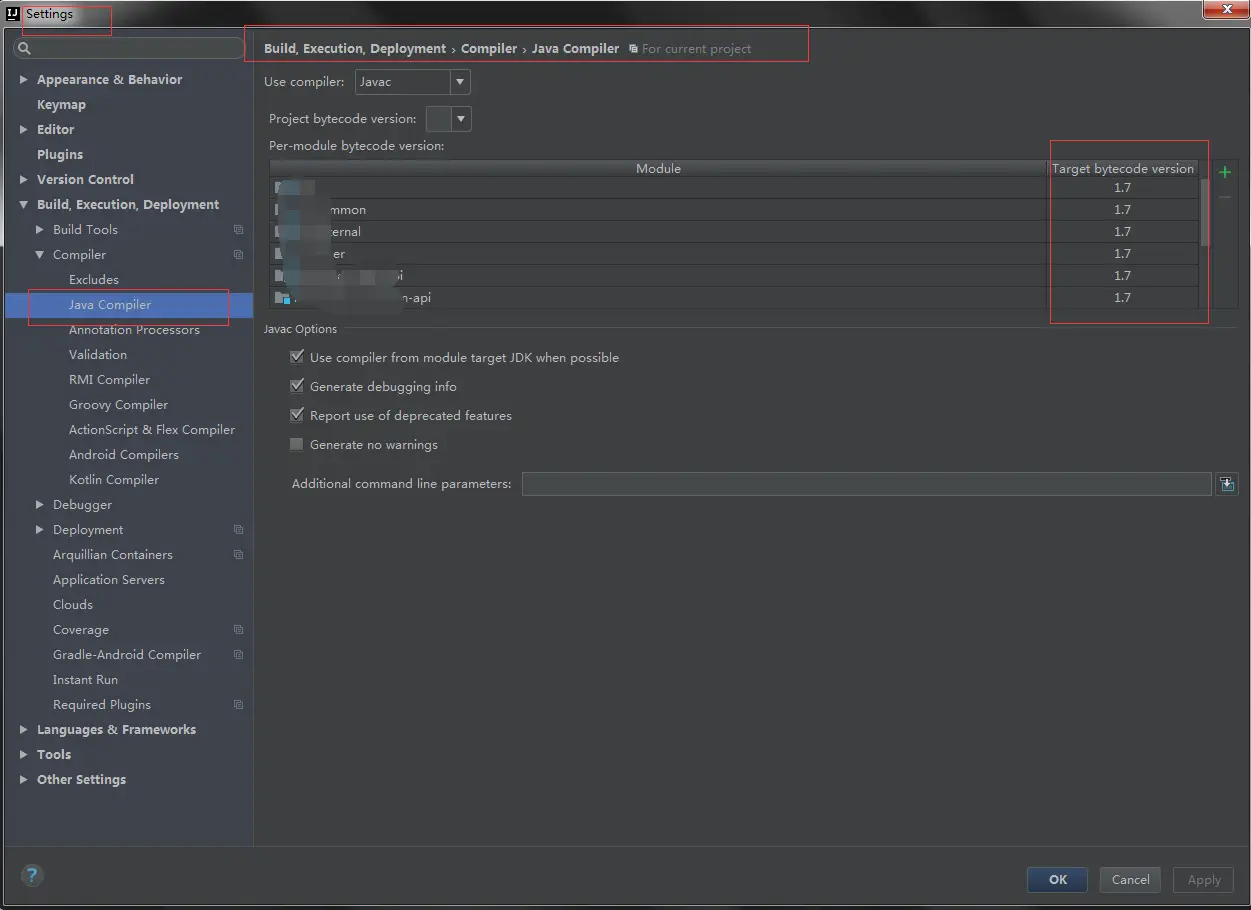The image size is (1251, 910).
Task: Enable Generate no warnings checkbox
Action: (x=296, y=444)
